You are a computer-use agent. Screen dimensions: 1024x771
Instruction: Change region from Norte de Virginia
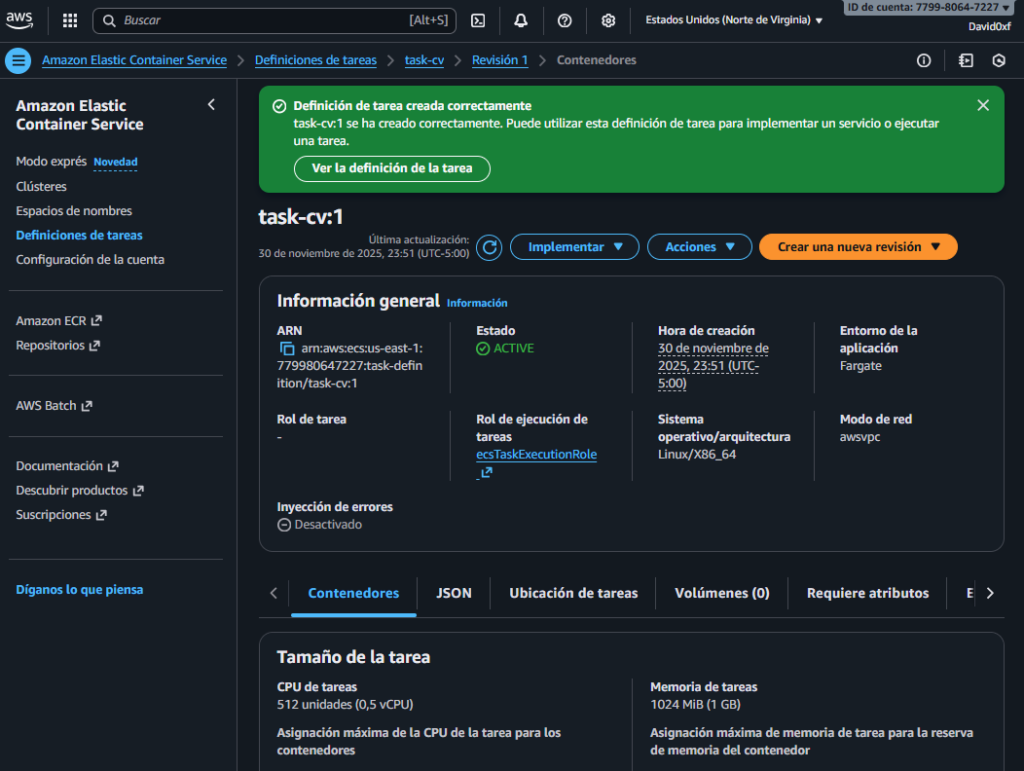coord(734,20)
